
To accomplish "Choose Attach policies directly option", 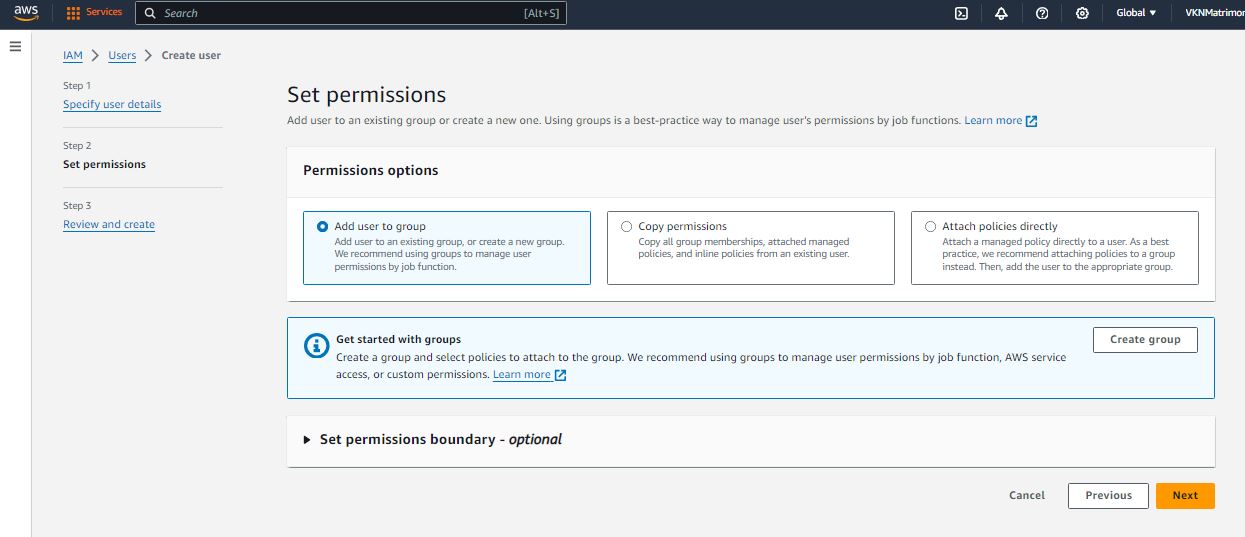I will pos(931,227).
